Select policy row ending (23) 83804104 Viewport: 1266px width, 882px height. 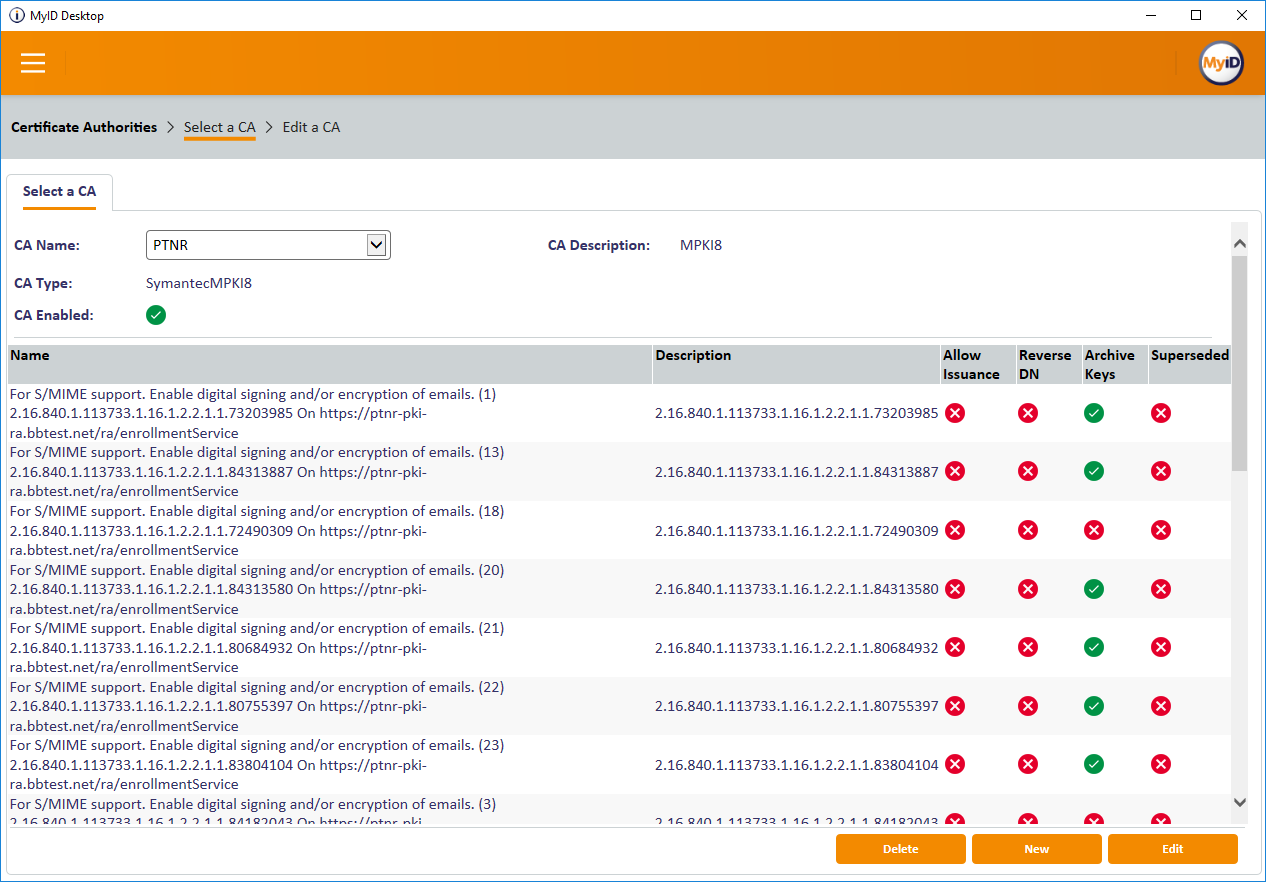620,764
